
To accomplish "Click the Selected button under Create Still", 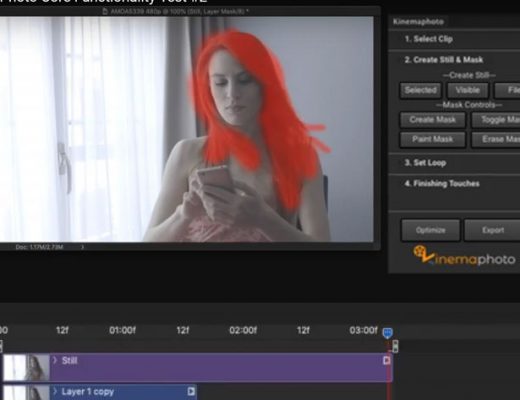I will click(x=420, y=90).
